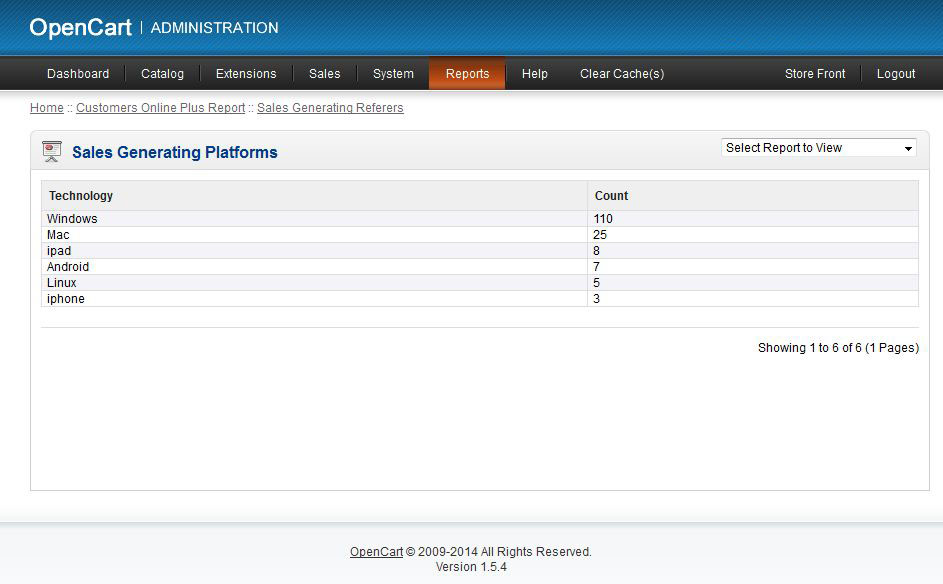Image resolution: width=943 pixels, height=584 pixels.
Task: Click Sales Generating Referers breadcrumb link
Action: pos(330,108)
